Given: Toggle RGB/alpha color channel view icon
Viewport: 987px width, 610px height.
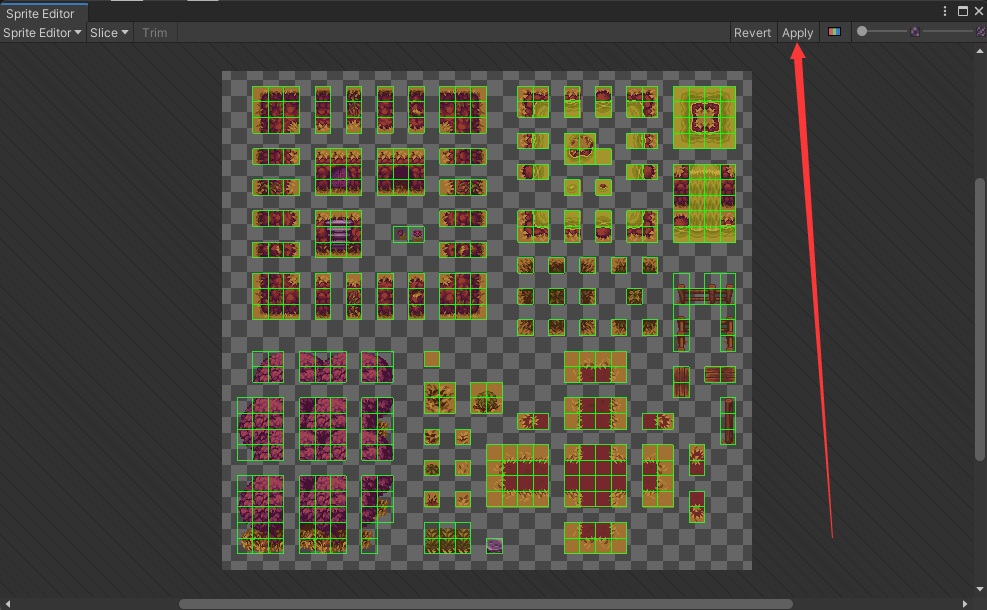Looking at the screenshot, I should click(834, 32).
